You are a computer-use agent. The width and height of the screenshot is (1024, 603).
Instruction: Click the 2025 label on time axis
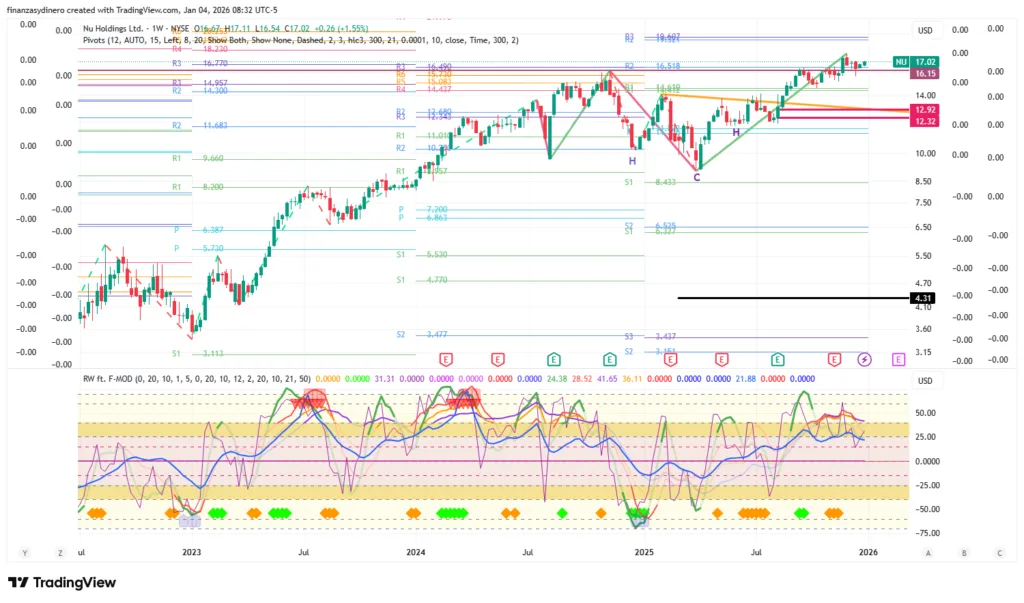click(643, 551)
